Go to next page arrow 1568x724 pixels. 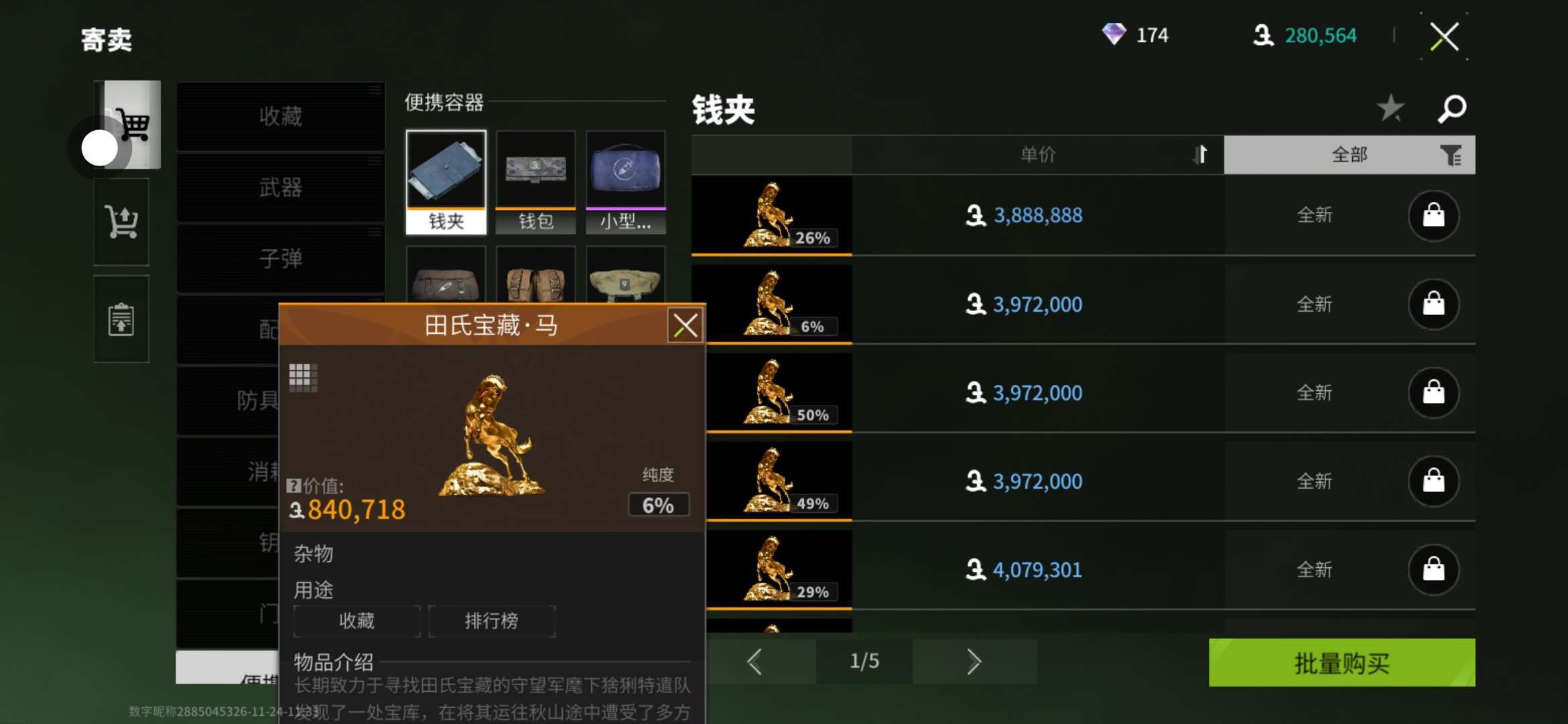point(974,662)
